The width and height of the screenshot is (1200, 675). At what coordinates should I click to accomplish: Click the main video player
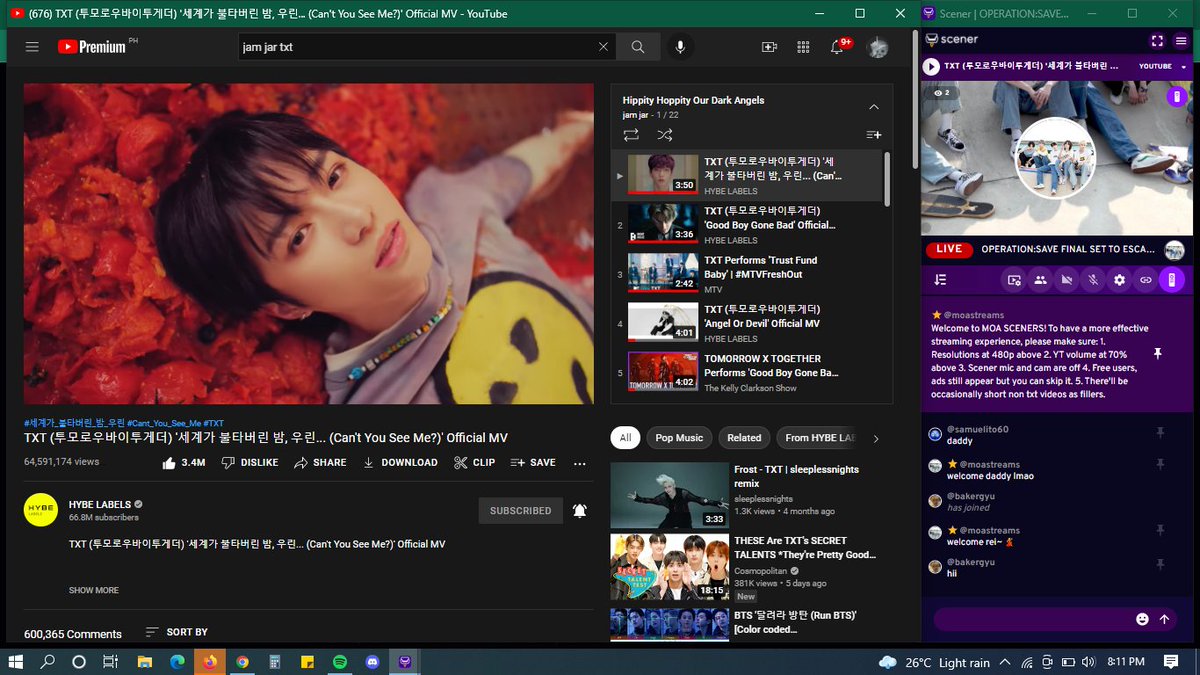[x=308, y=243]
